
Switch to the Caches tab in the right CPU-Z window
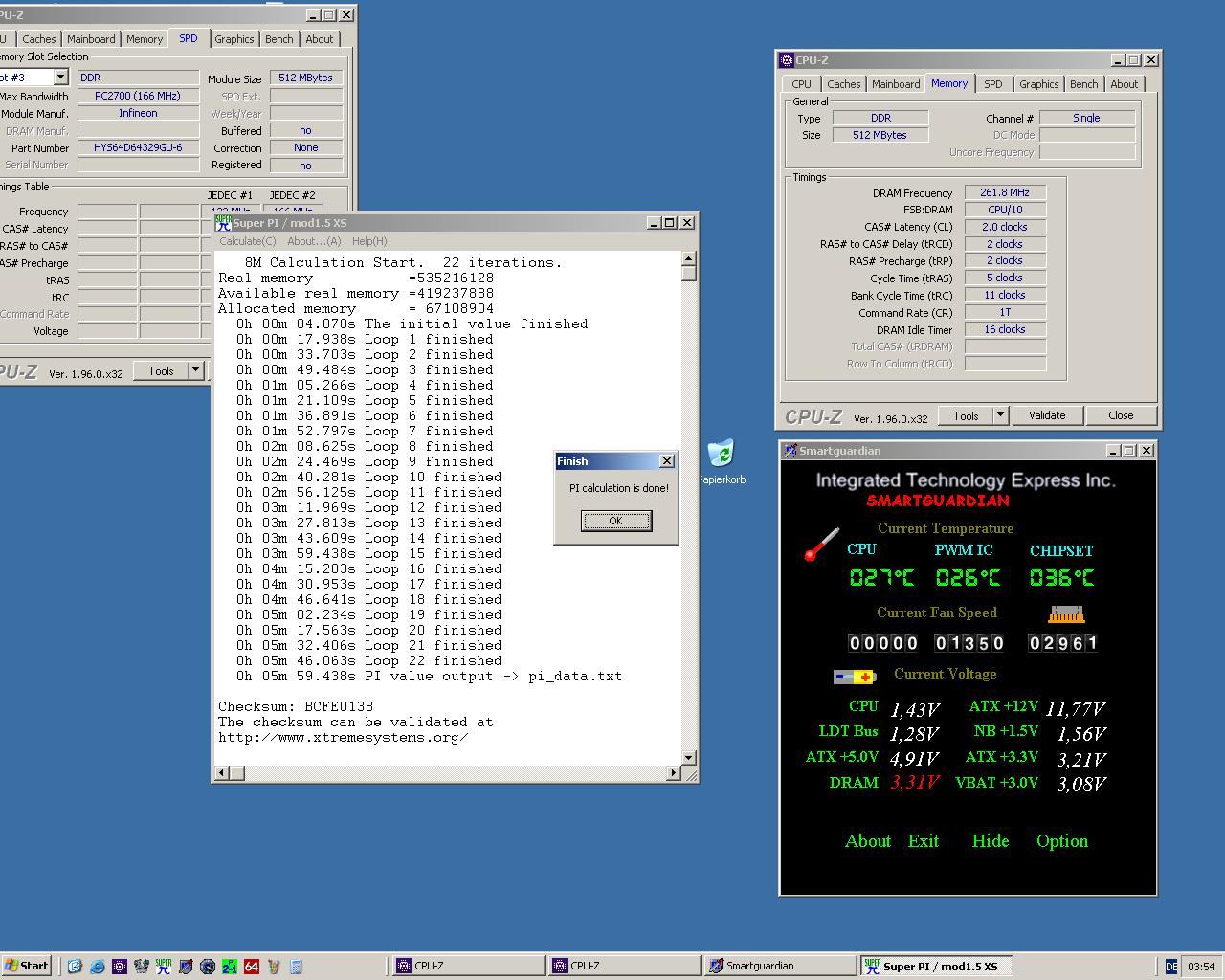(843, 84)
